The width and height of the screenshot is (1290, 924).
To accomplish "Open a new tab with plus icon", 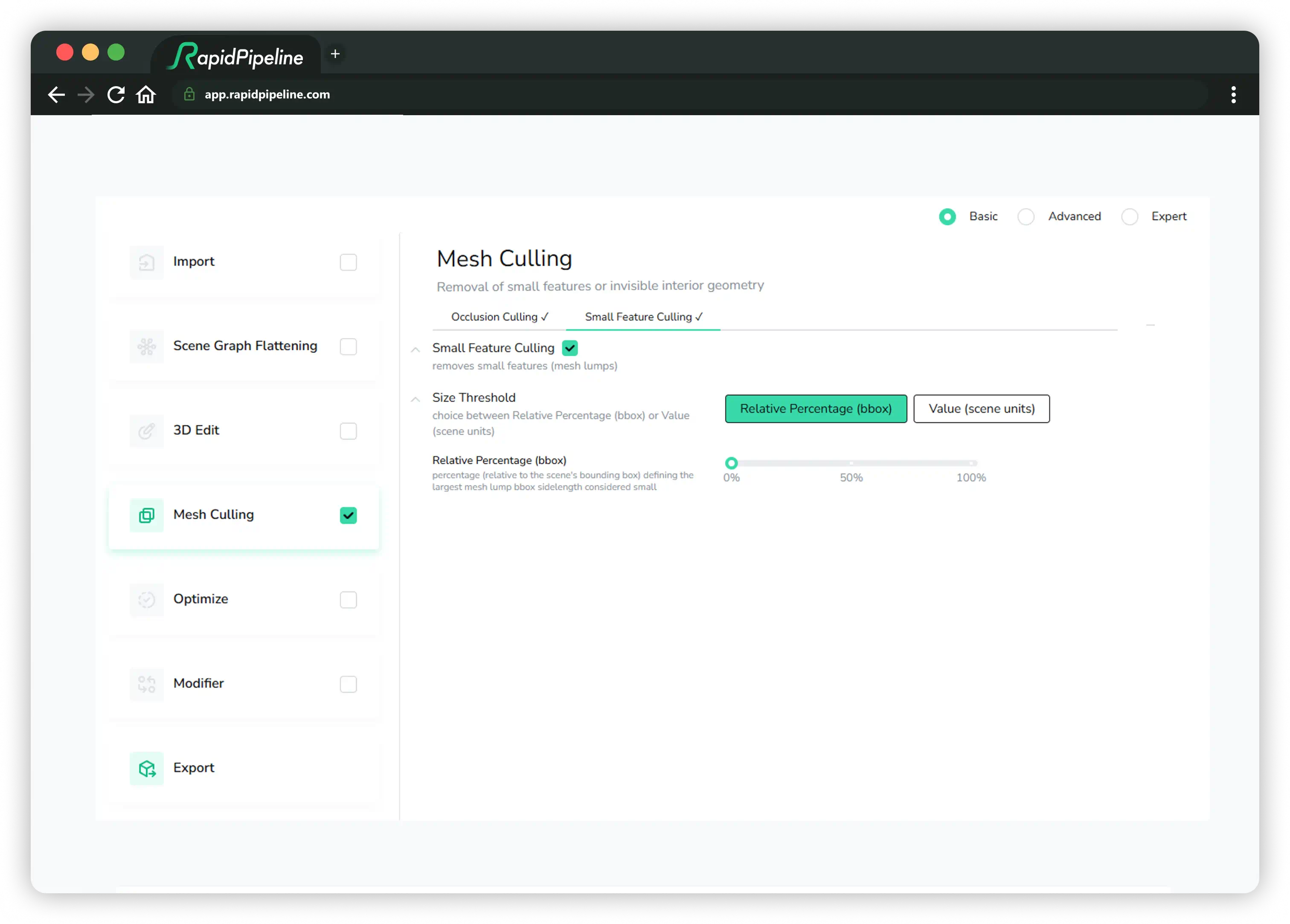I will point(335,54).
